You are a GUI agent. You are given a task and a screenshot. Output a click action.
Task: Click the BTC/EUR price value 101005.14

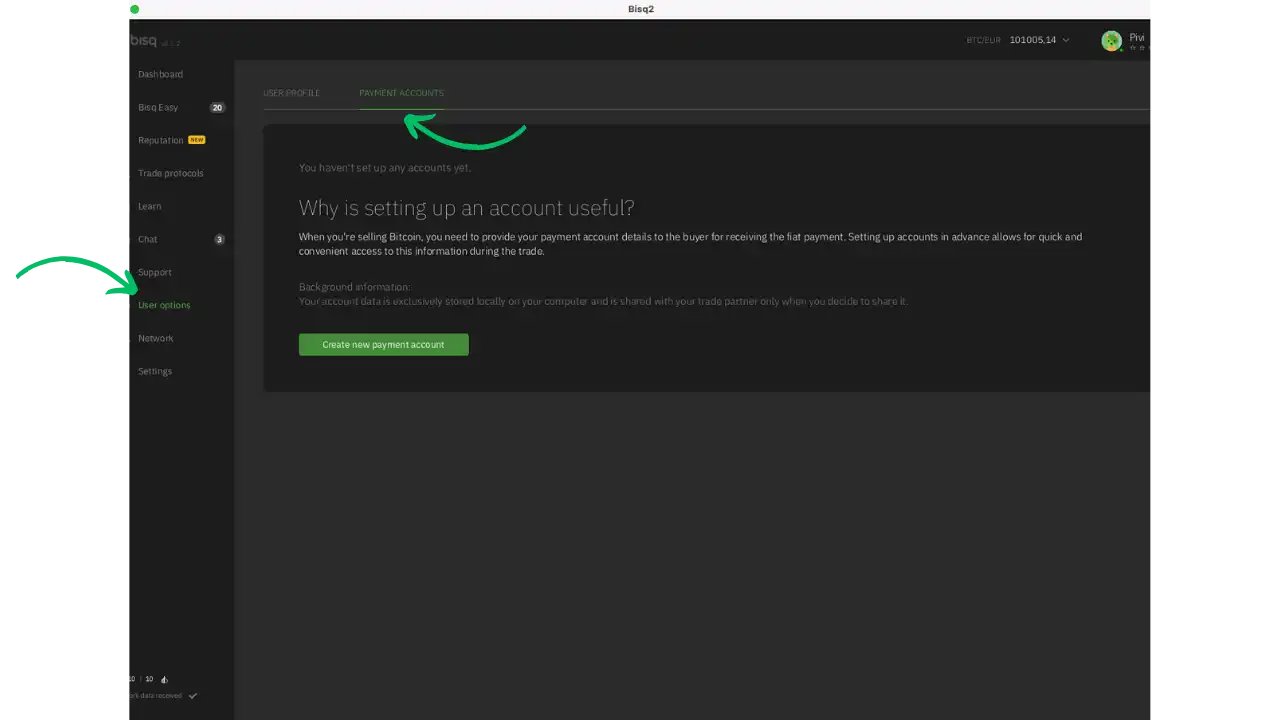[x=1032, y=41]
